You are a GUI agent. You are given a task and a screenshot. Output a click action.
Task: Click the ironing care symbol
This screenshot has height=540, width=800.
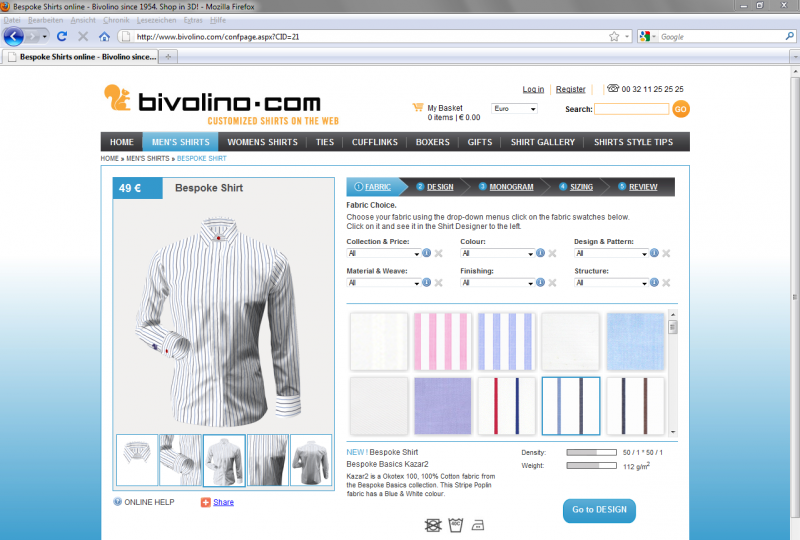pyautogui.click(x=478, y=525)
